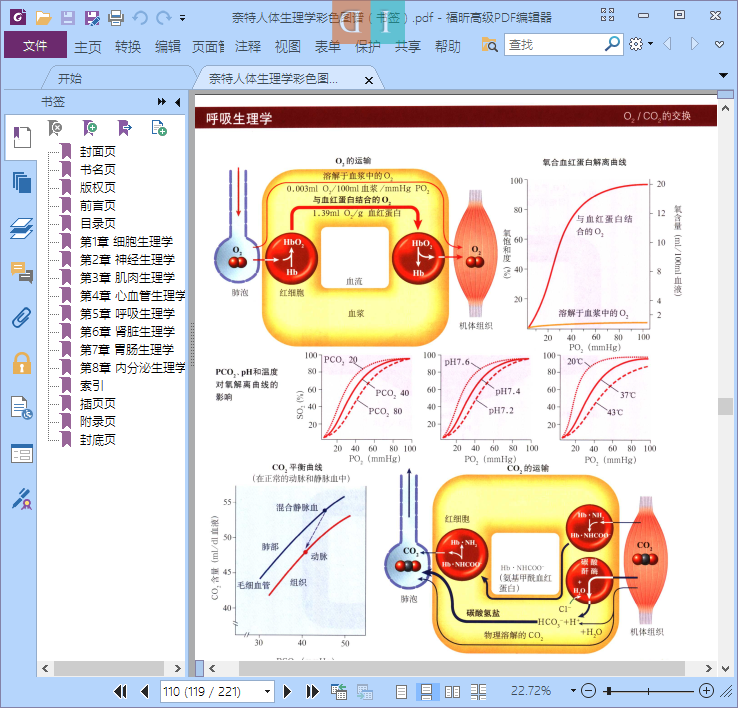Click the folder search icon
The image size is (738, 708).
[489, 45]
